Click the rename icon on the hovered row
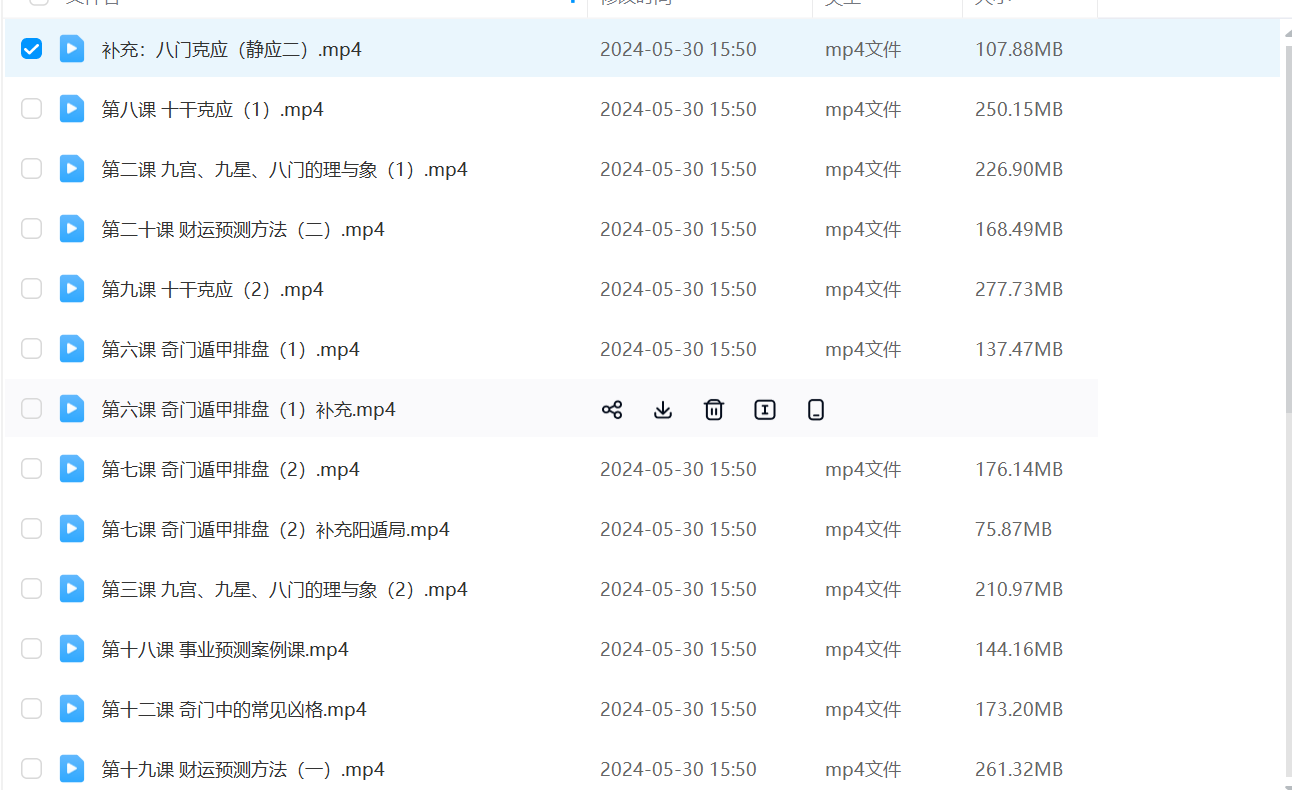 coord(765,409)
